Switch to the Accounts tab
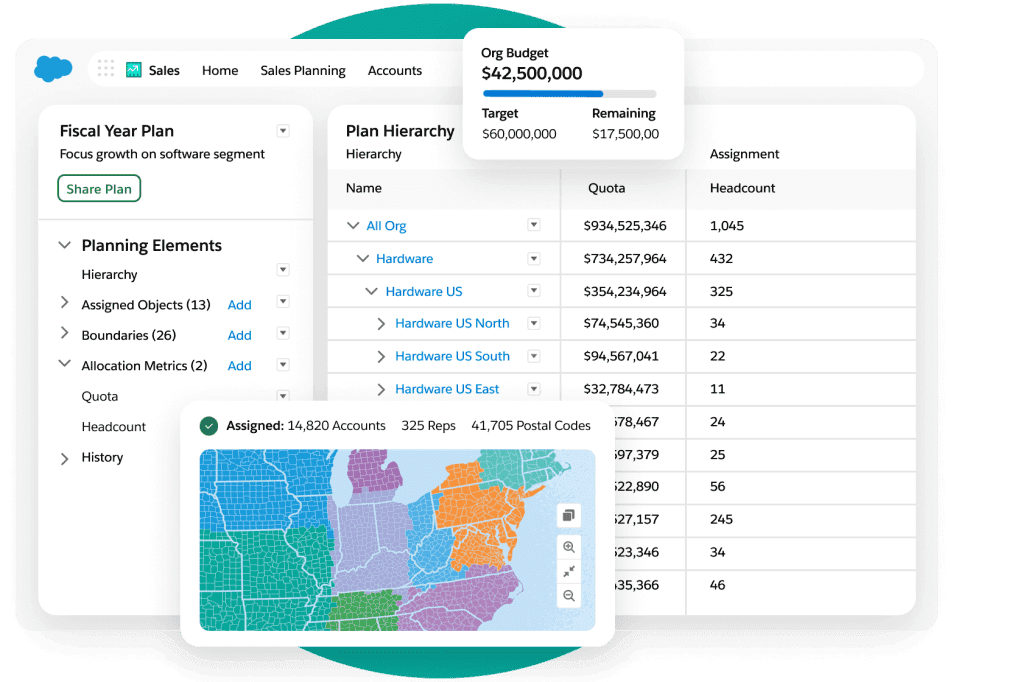 pyautogui.click(x=394, y=71)
